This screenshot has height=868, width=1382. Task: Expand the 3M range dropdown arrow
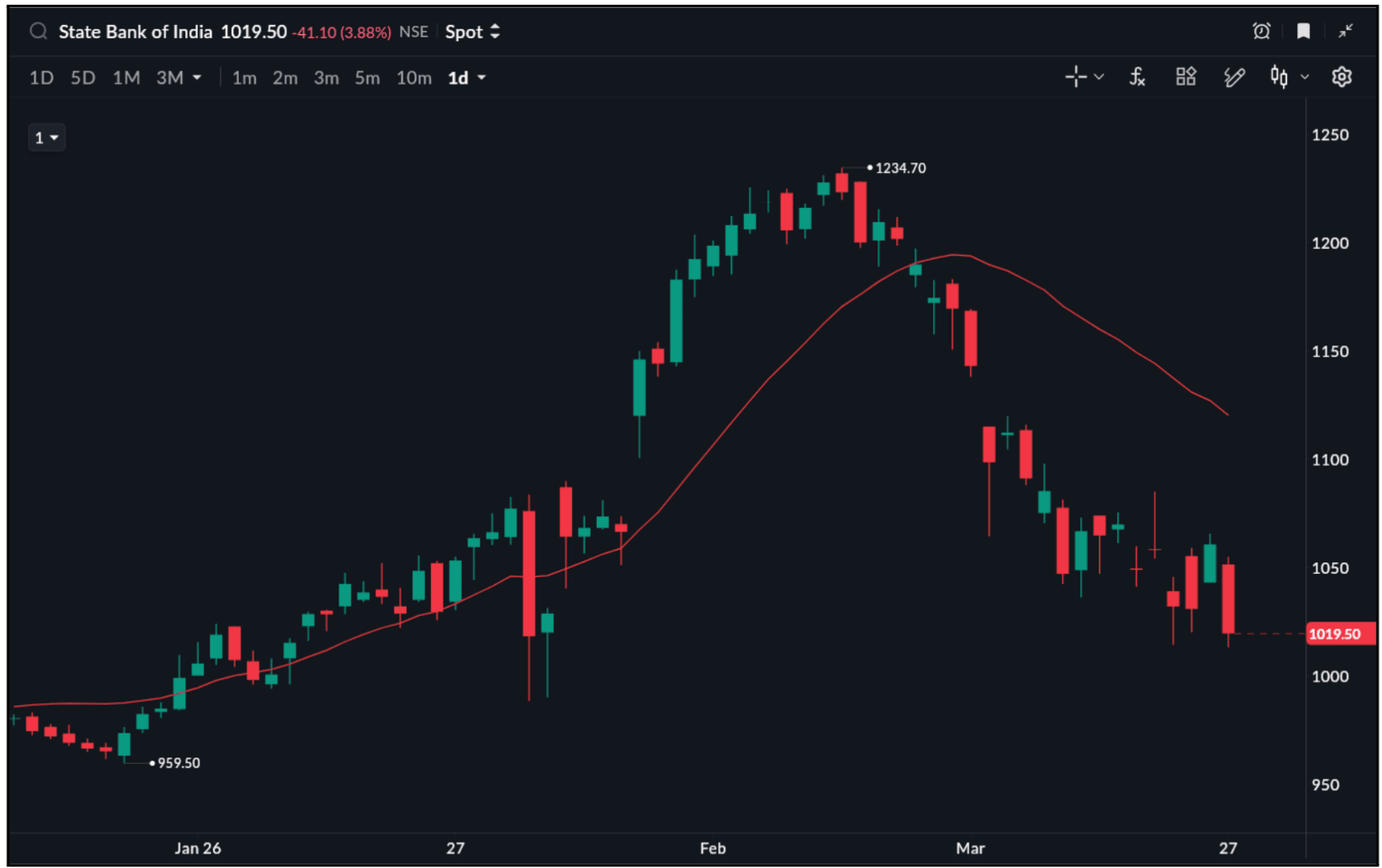pyautogui.click(x=198, y=78)
